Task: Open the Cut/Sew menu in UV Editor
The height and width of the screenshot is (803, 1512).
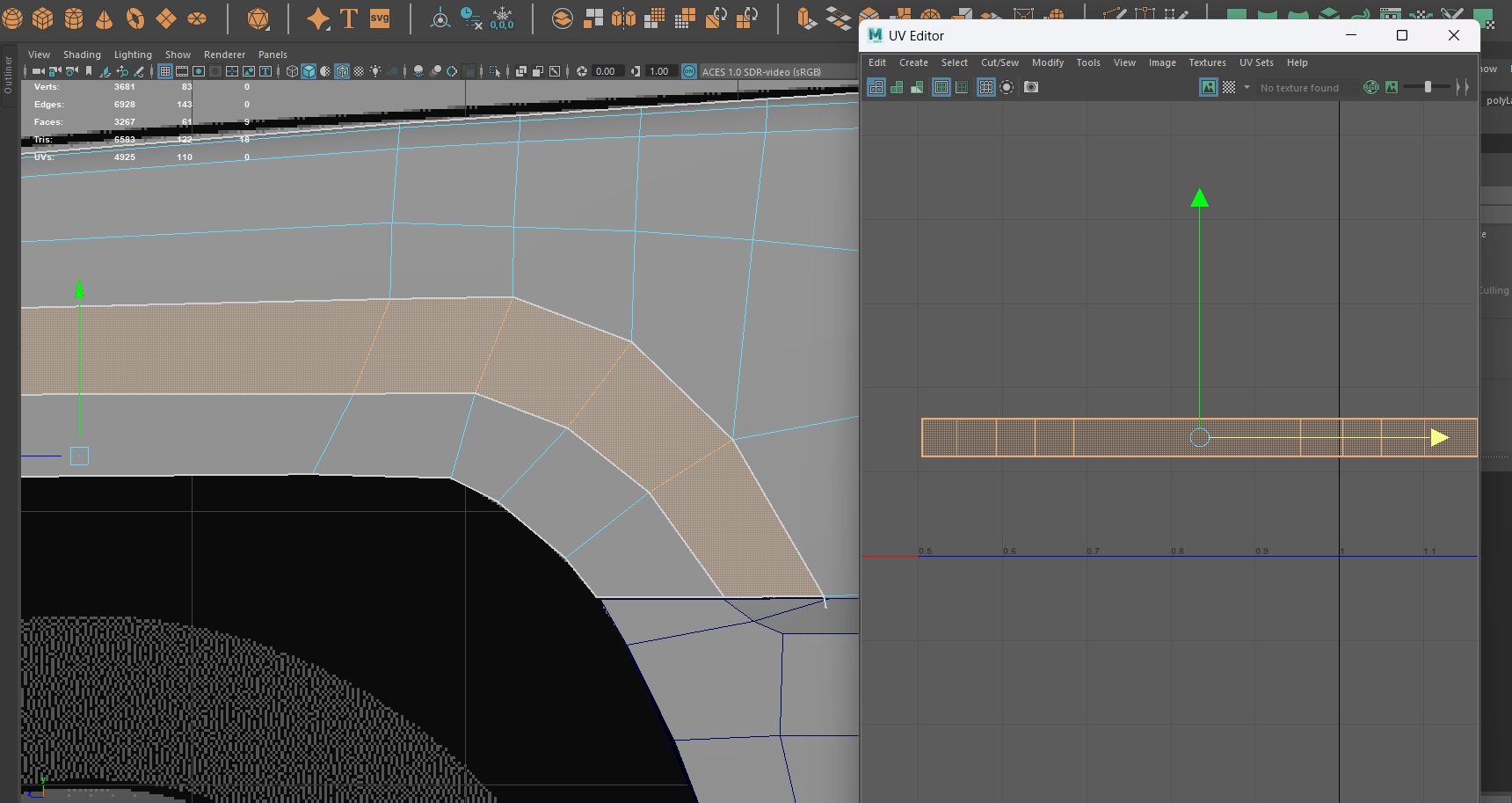Action: click(x=1000, y=62)
